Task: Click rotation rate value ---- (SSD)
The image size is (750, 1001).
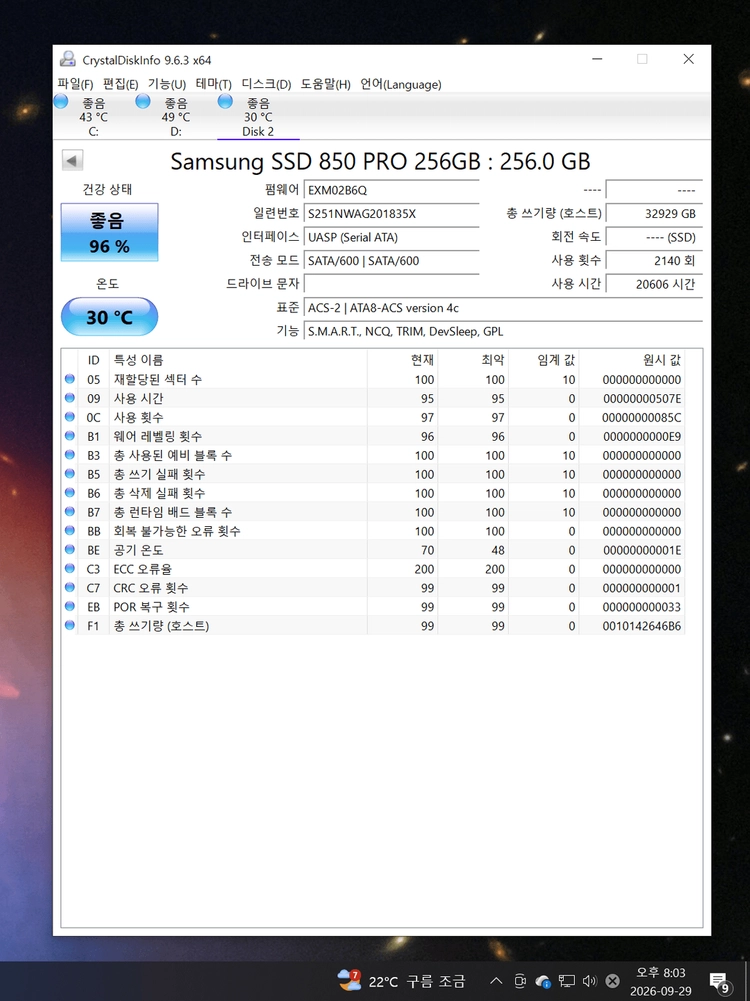Action: pyautogui.click(x=654, y=237)
